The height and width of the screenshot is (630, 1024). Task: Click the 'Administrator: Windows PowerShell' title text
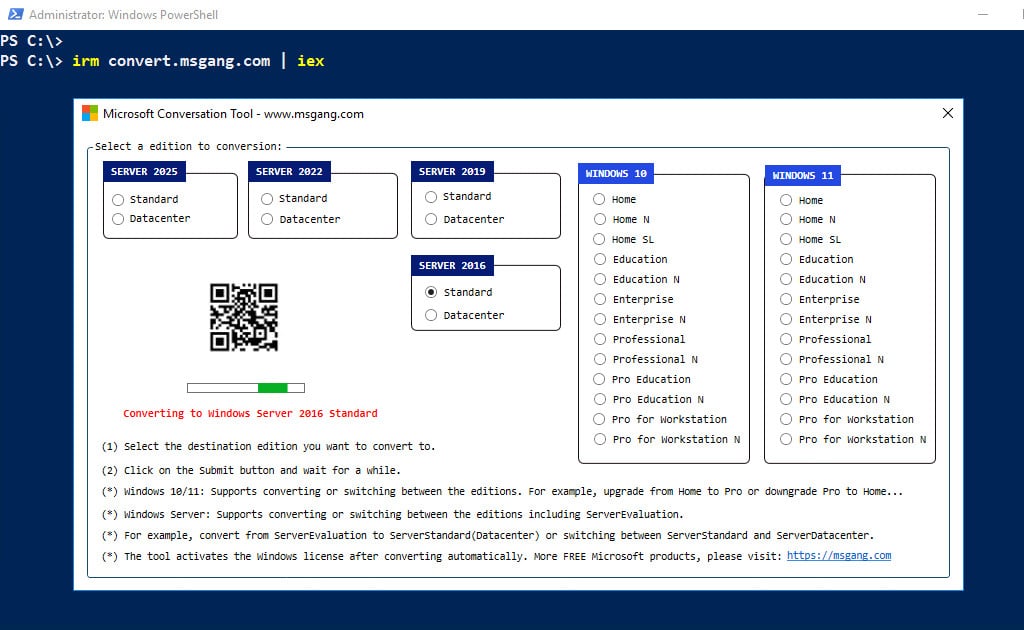pyautogui.click(x=123, y=14)
